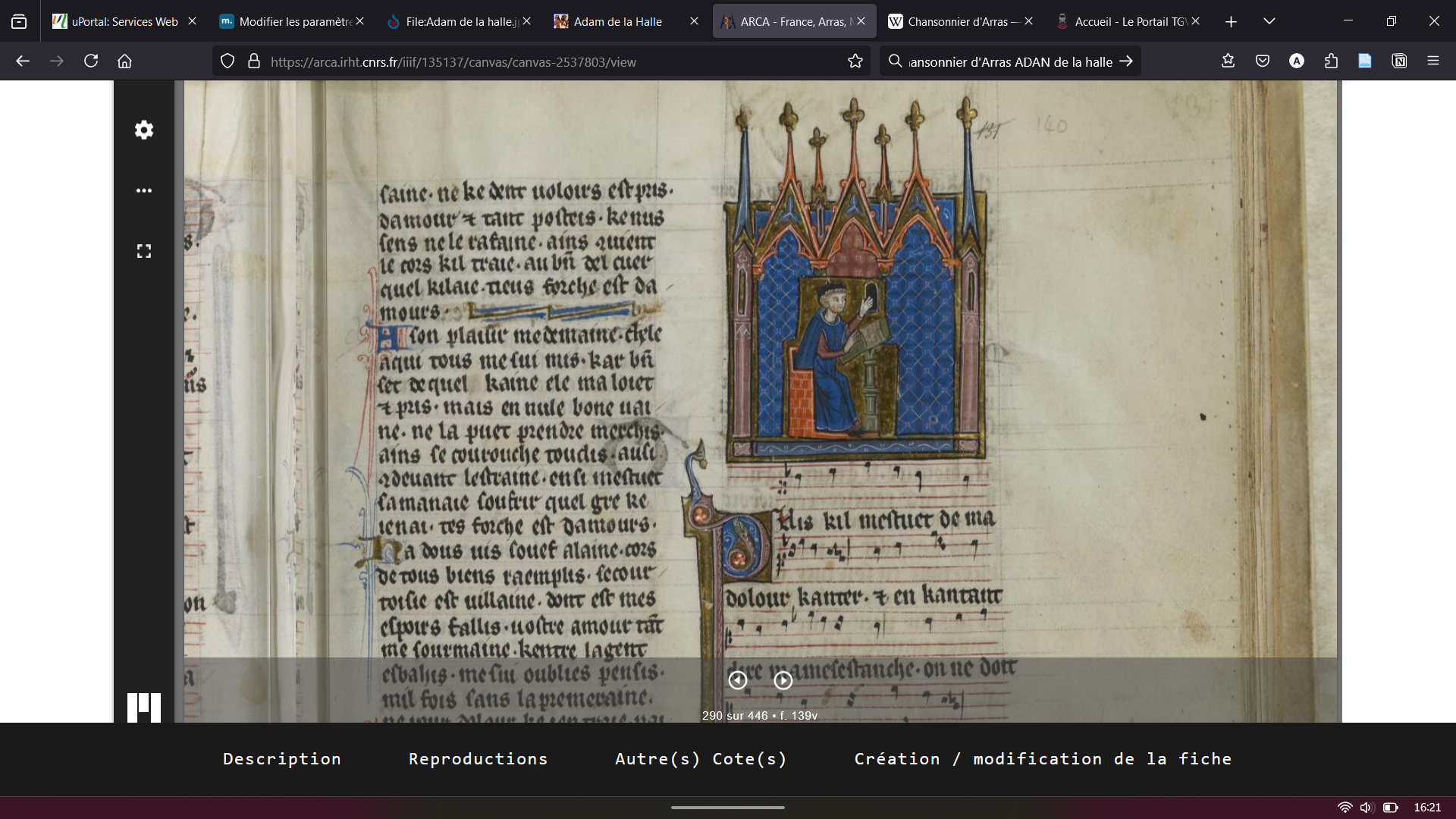
Task: Open the Reproductions section
Action: tap(478, 759)
